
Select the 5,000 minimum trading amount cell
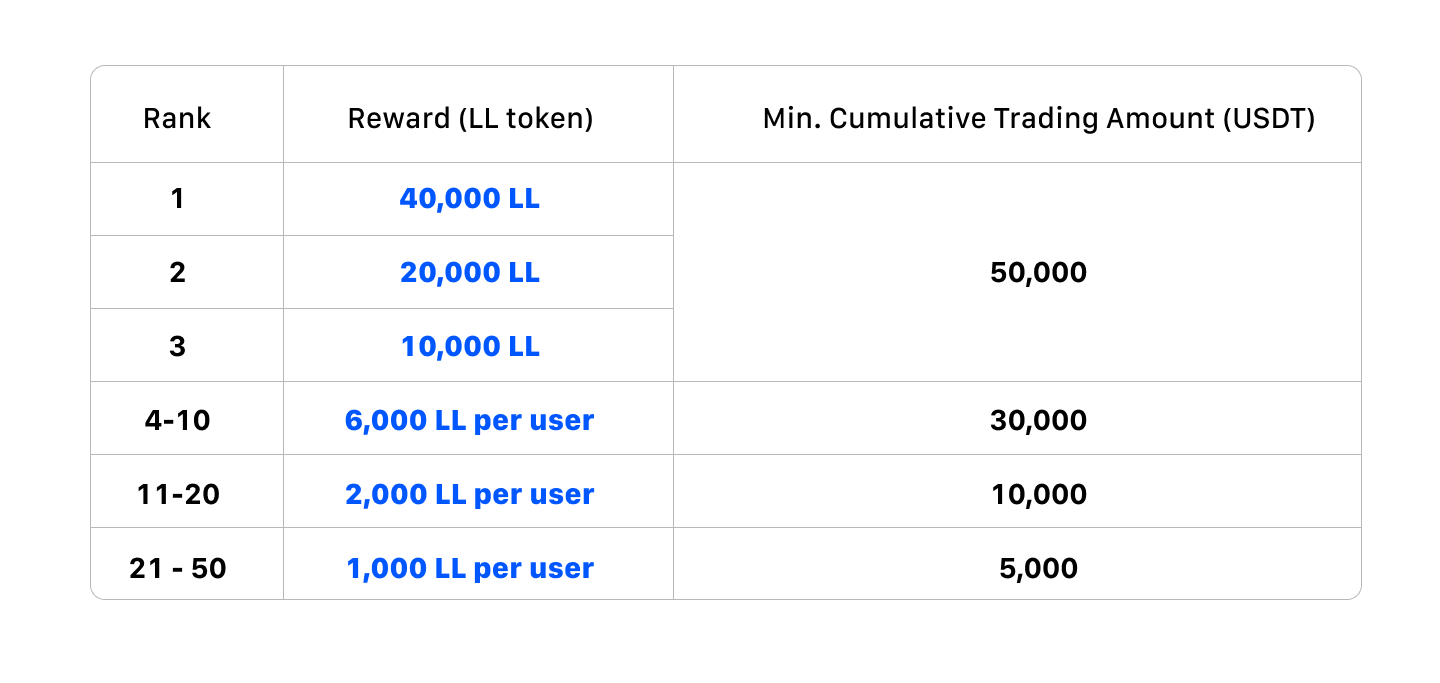(1038, 568)
